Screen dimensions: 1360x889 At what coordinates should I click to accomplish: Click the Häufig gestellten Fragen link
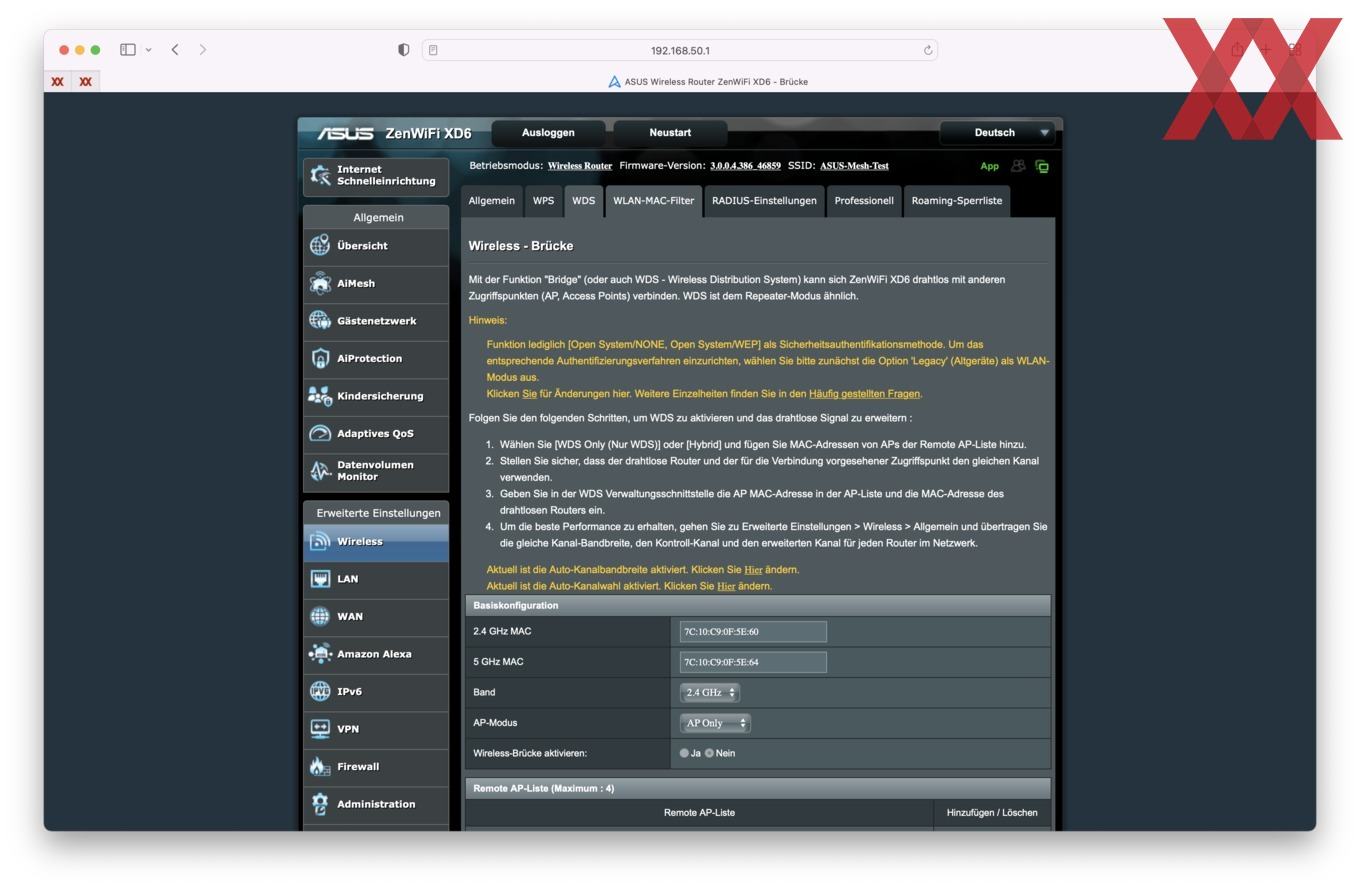coord(864,394)
